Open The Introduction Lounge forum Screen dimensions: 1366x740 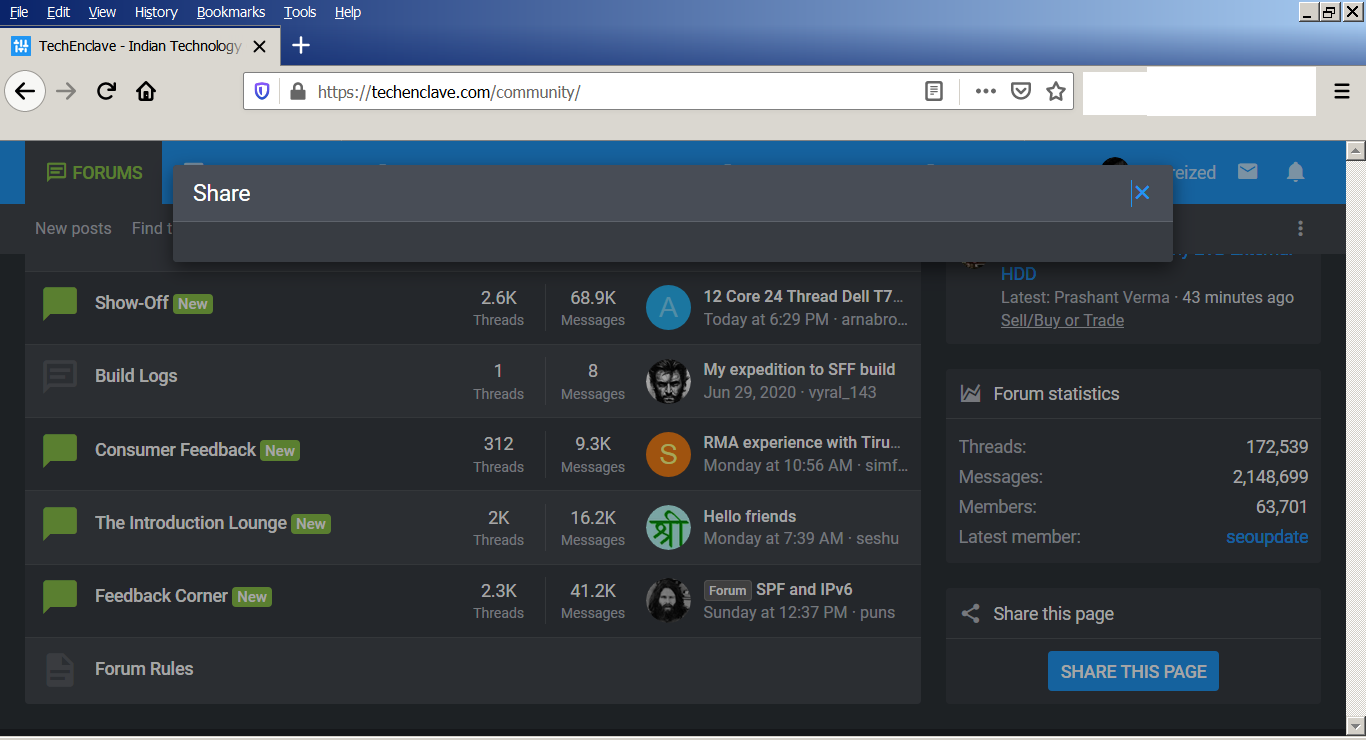[191, 523]
